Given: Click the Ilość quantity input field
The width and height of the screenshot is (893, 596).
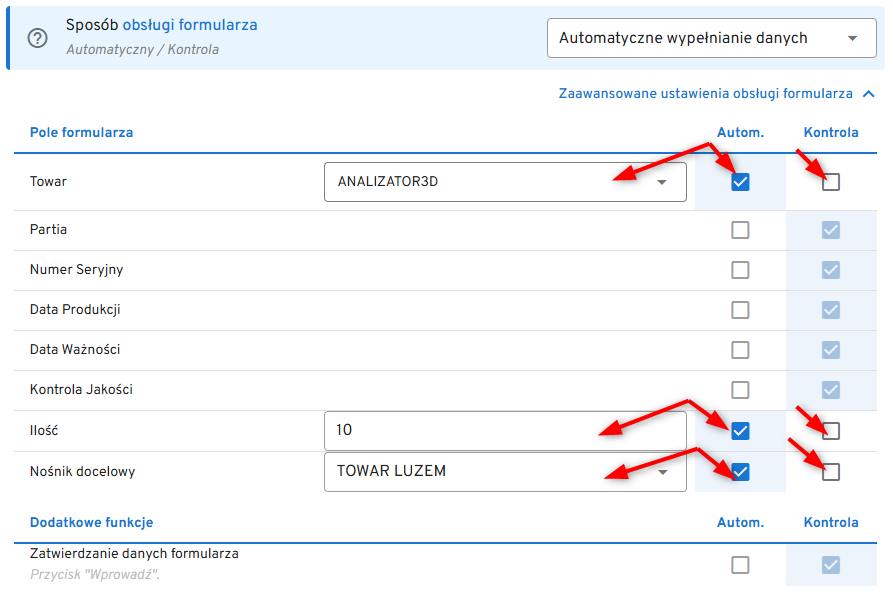Looking at the screenshot, I should 505,431.
